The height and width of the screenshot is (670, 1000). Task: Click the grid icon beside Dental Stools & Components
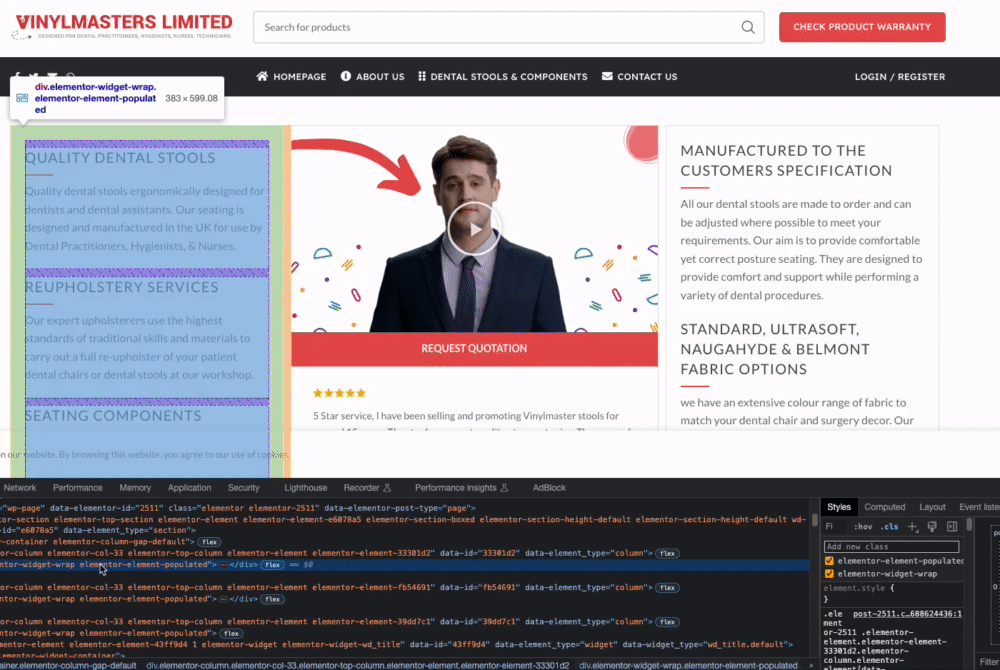422,76
